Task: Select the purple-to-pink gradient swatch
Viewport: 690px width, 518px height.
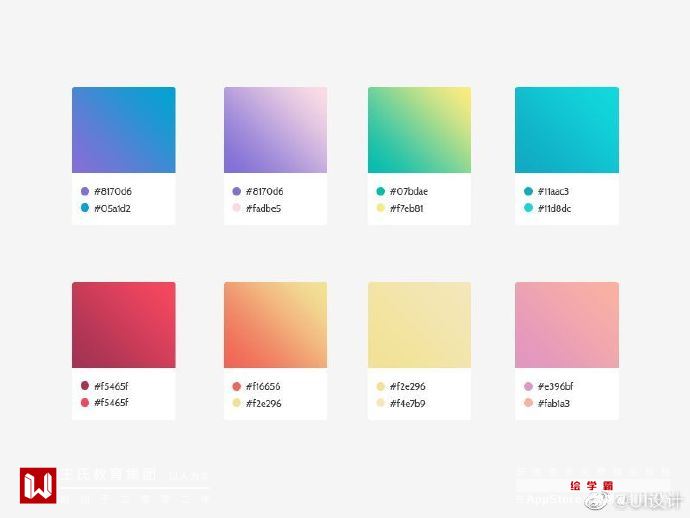Action: pyautogui.click(x=275, y=130)
